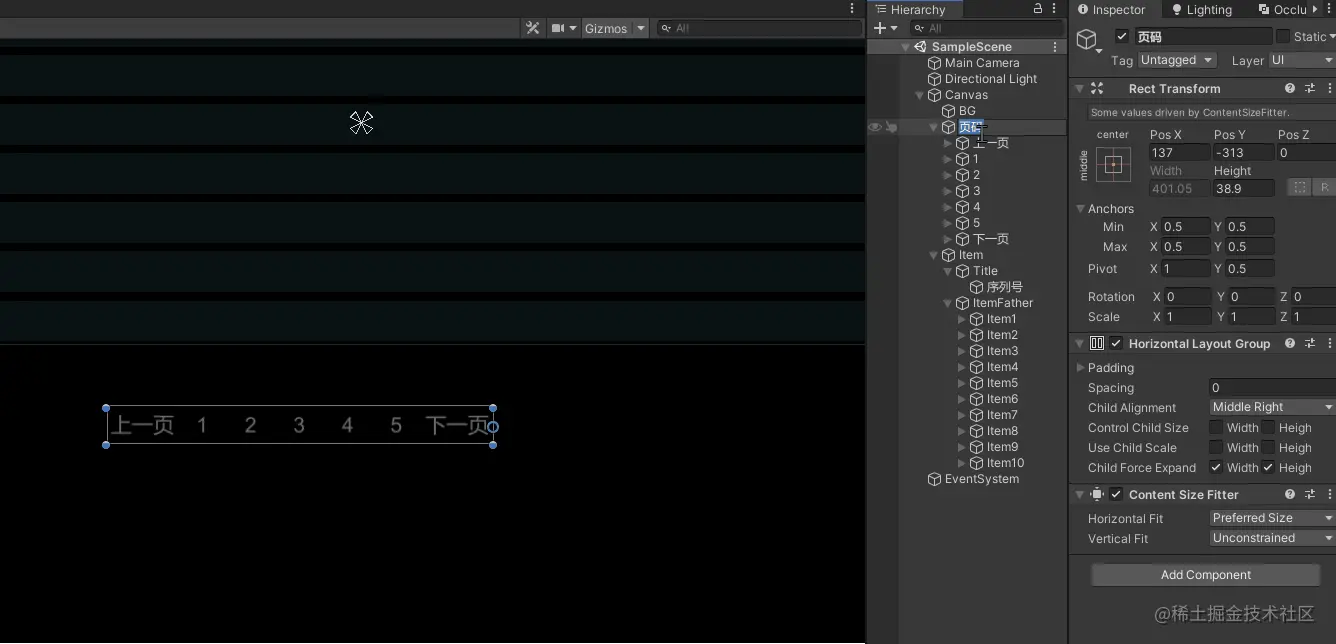1336x644 pixels.
Task: Collapse the Item node in Hierarchy
Action: pyautogui.click(x=934, y=255)
